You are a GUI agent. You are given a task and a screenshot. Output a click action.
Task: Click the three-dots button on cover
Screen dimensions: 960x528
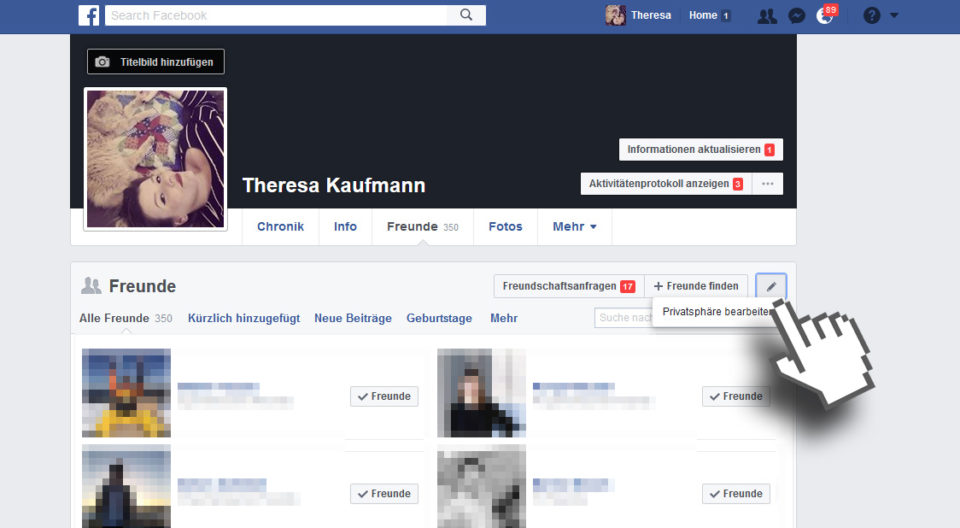(767, 184)
